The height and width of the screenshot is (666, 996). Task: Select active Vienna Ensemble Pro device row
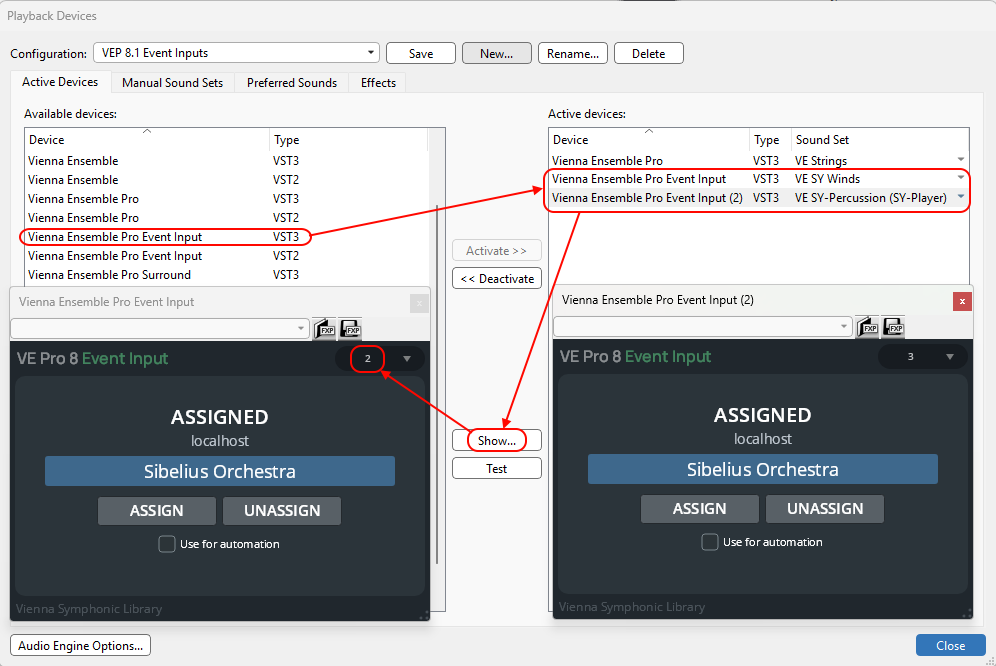pos(758,161)
